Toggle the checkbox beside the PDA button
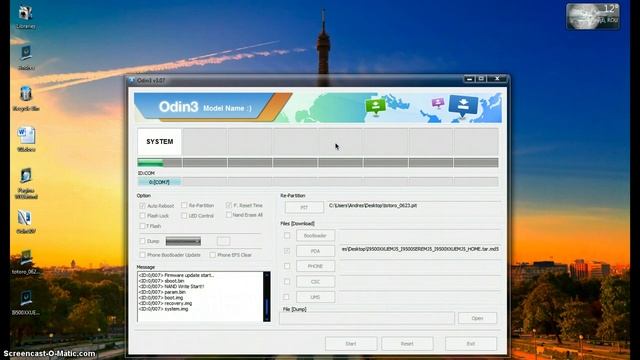This screenshot has height=360, width=640. pyautogui.click(x=287, y=251)
